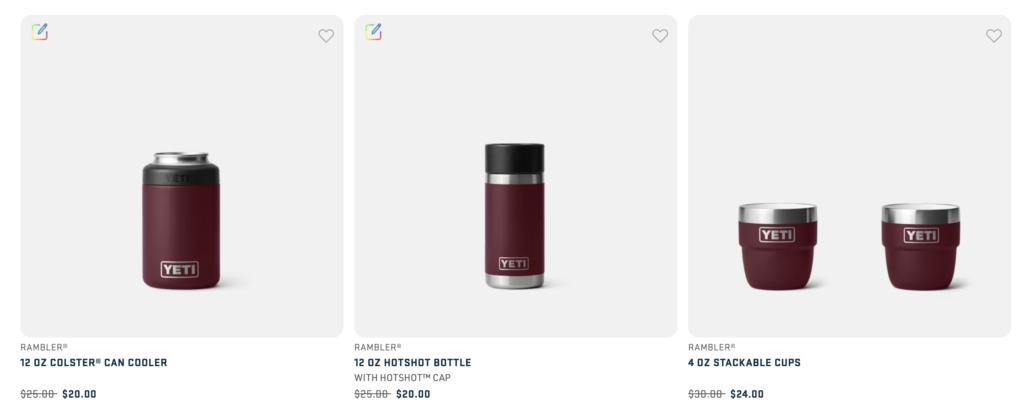Image resolution: width=1024 pixels, height=404 pixels.
Task: Click the Rambler label above Hotshot Bottle
Action: [x=378, y=347]
